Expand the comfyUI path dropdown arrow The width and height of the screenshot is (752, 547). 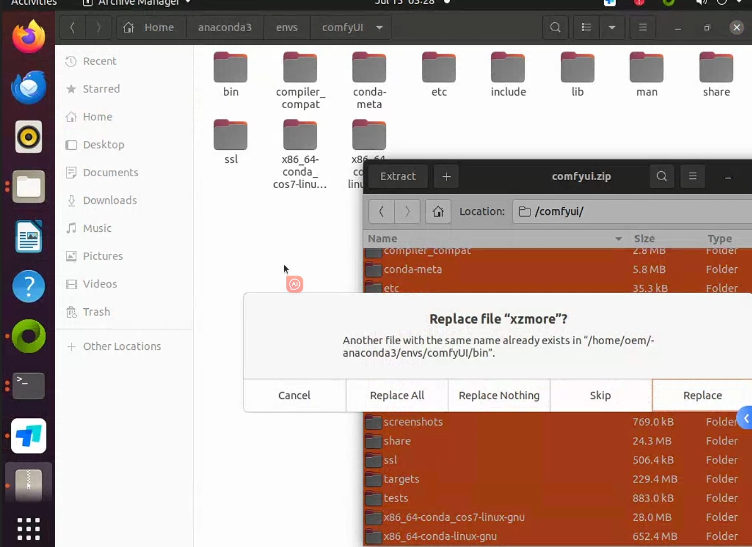coord(379,27)
